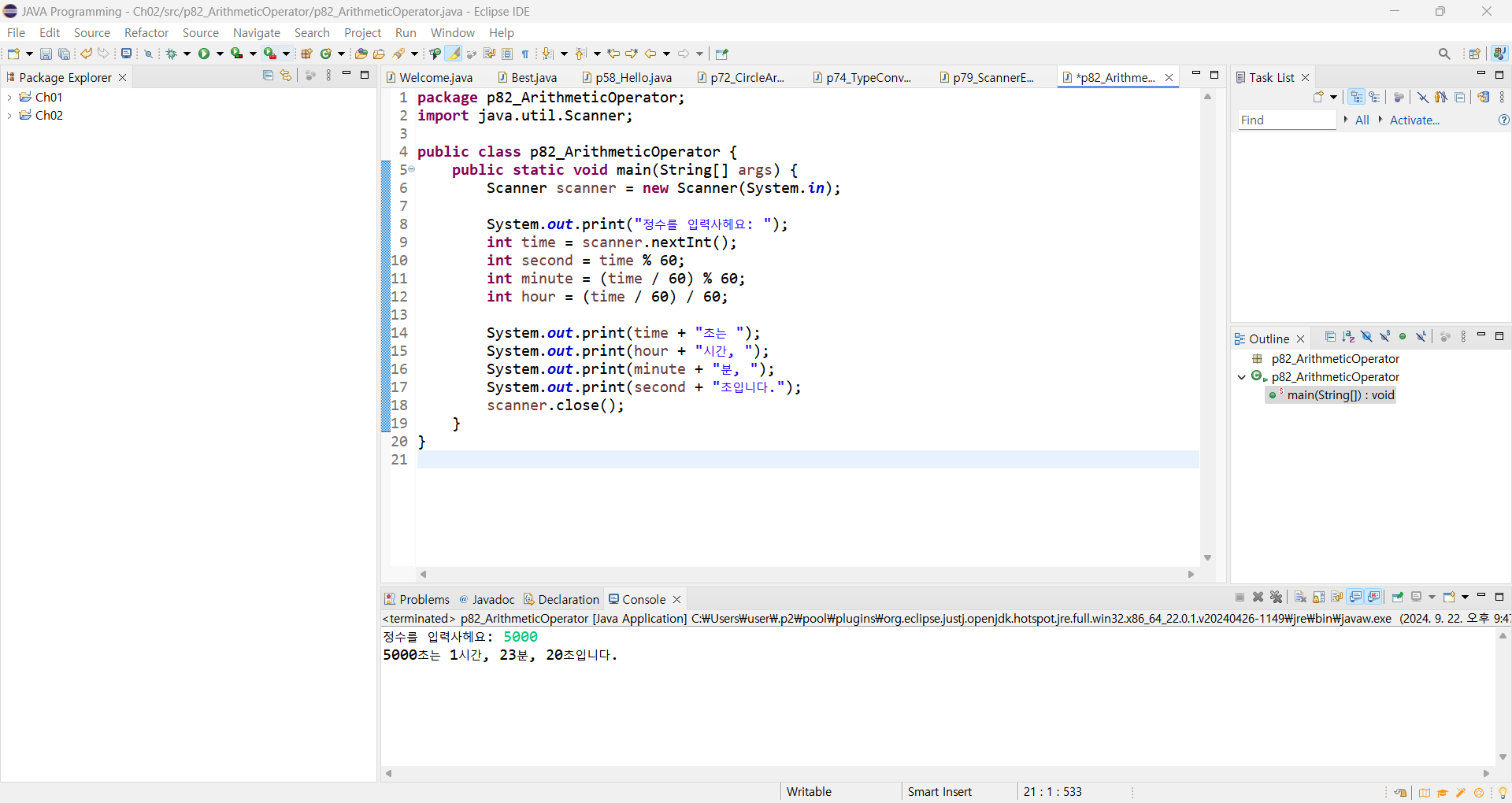Click the New Task icon in Task List
Screen dimensions: 1512x803
coord(1318,97)
